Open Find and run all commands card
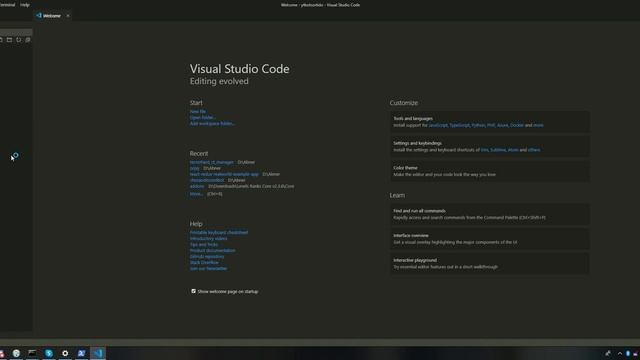Viewport: 640px width, 360px height. coord(489,214)
